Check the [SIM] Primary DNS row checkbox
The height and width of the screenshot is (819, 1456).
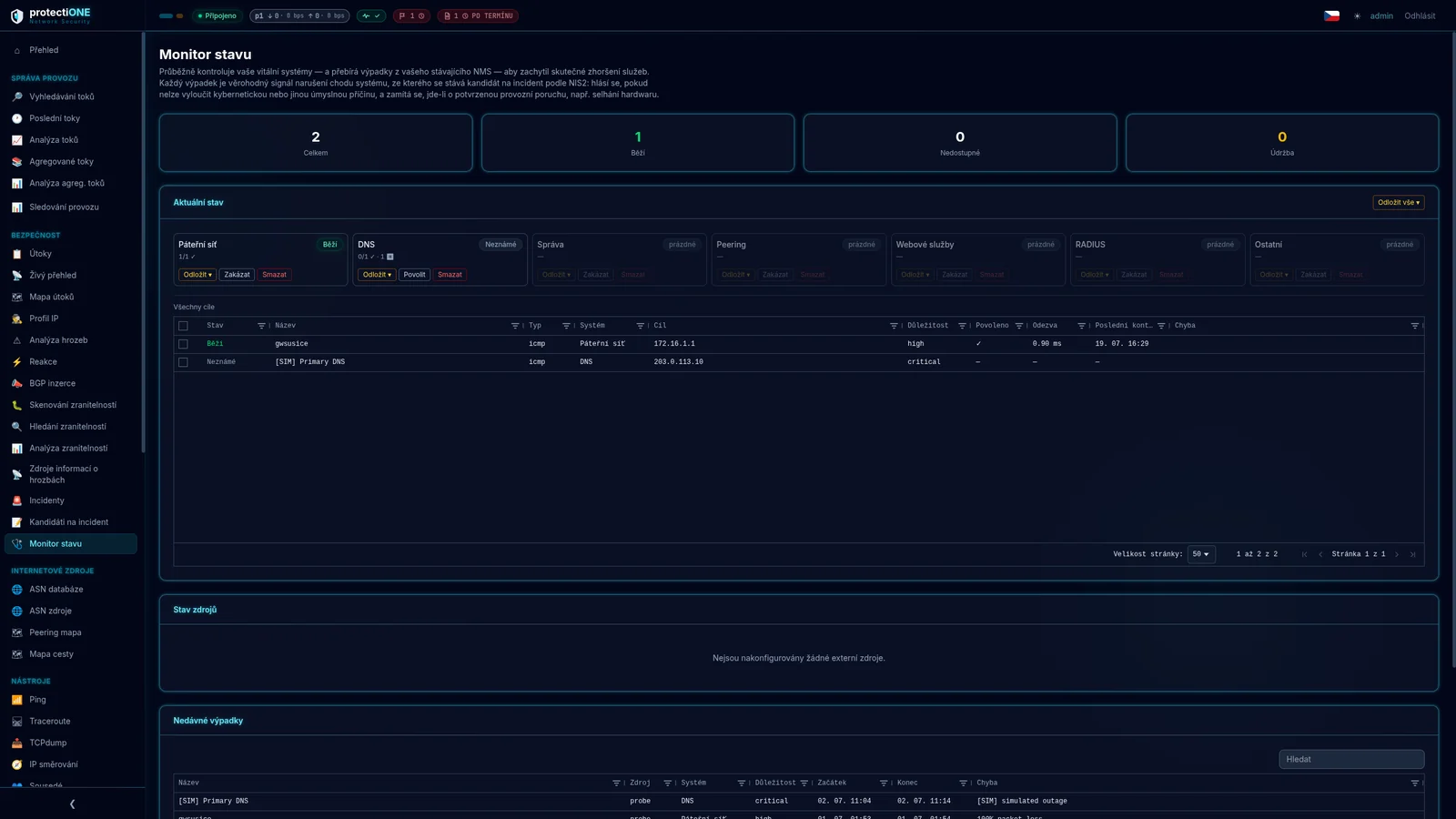(183, 362)
